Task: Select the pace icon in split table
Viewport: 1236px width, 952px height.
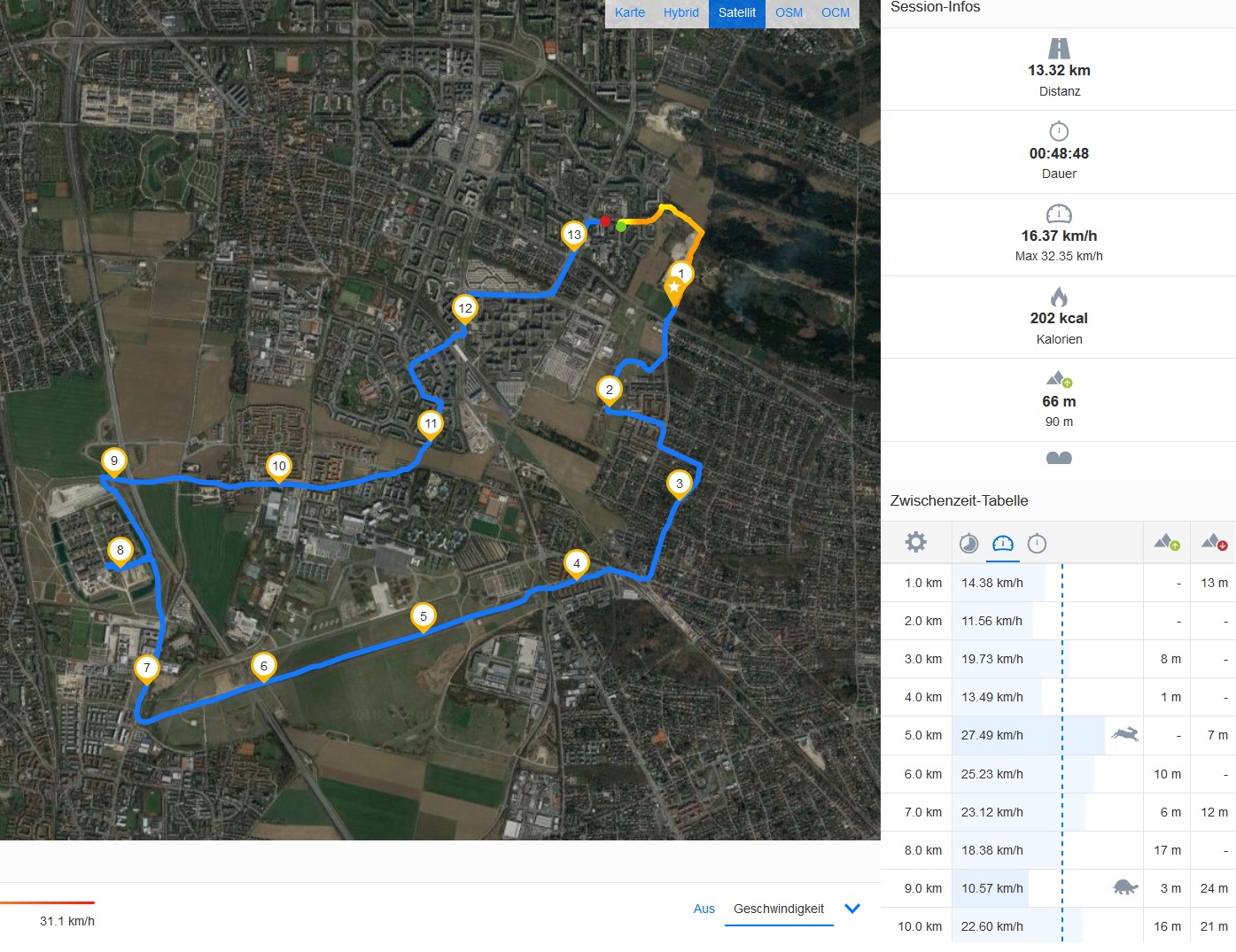Action: coord(969,543)
